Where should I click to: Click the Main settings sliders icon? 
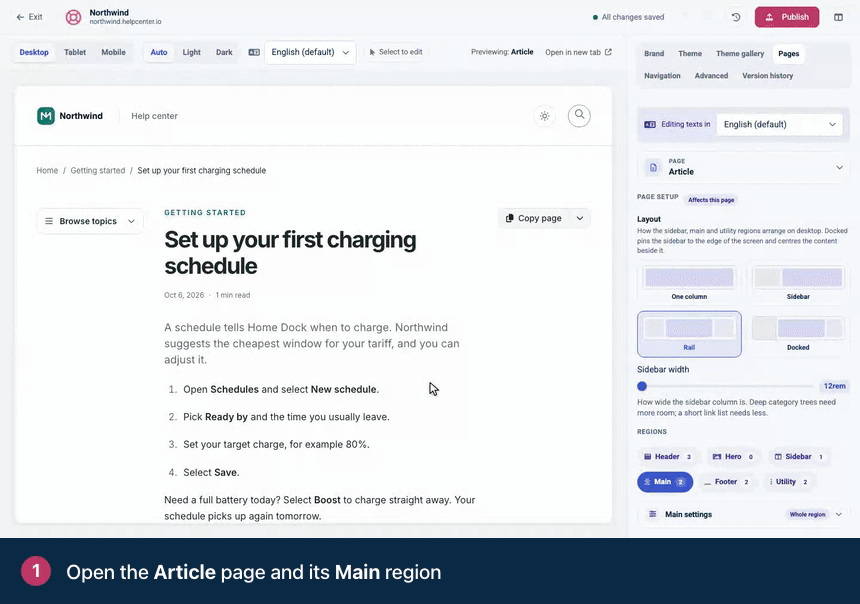652,514
